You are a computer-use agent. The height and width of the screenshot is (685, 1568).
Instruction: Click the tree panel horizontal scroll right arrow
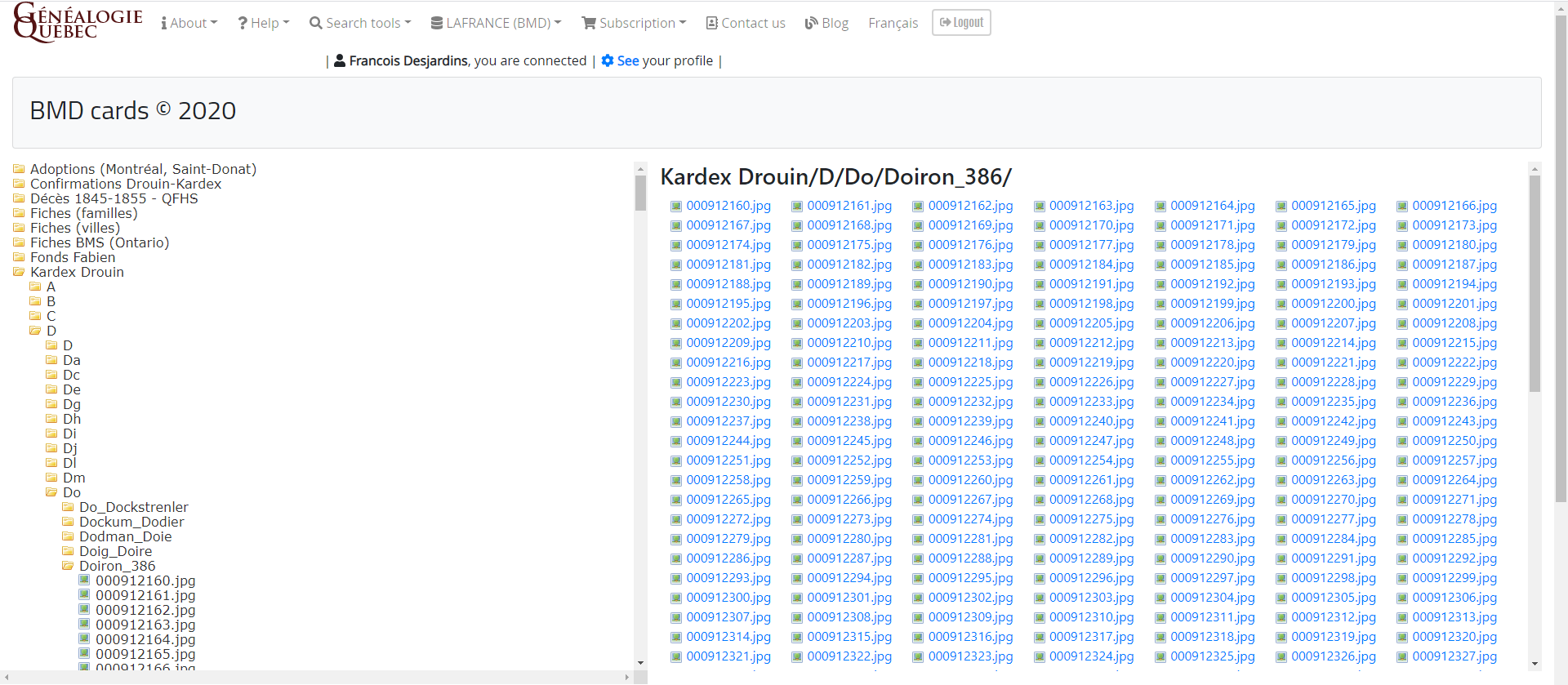coord(626,677)
